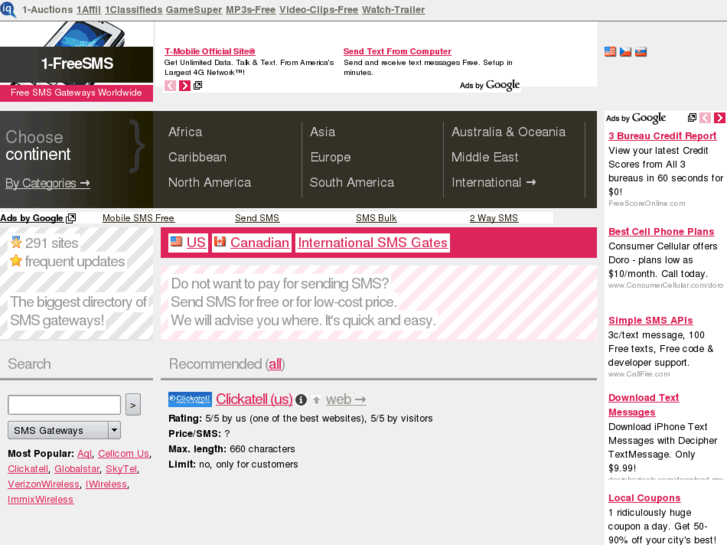727x545 pixels.
Task: Open International gateways link
Action: (x=493, y=182)
